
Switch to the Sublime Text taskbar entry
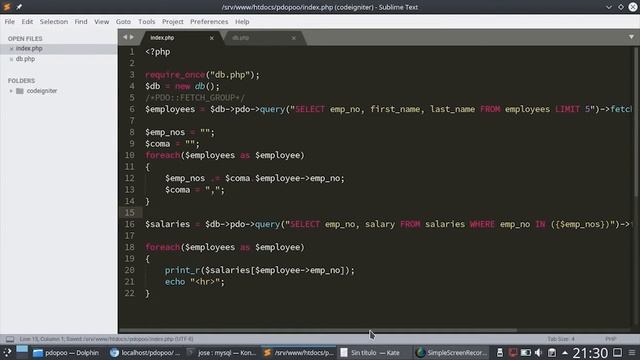pos(298,353)
